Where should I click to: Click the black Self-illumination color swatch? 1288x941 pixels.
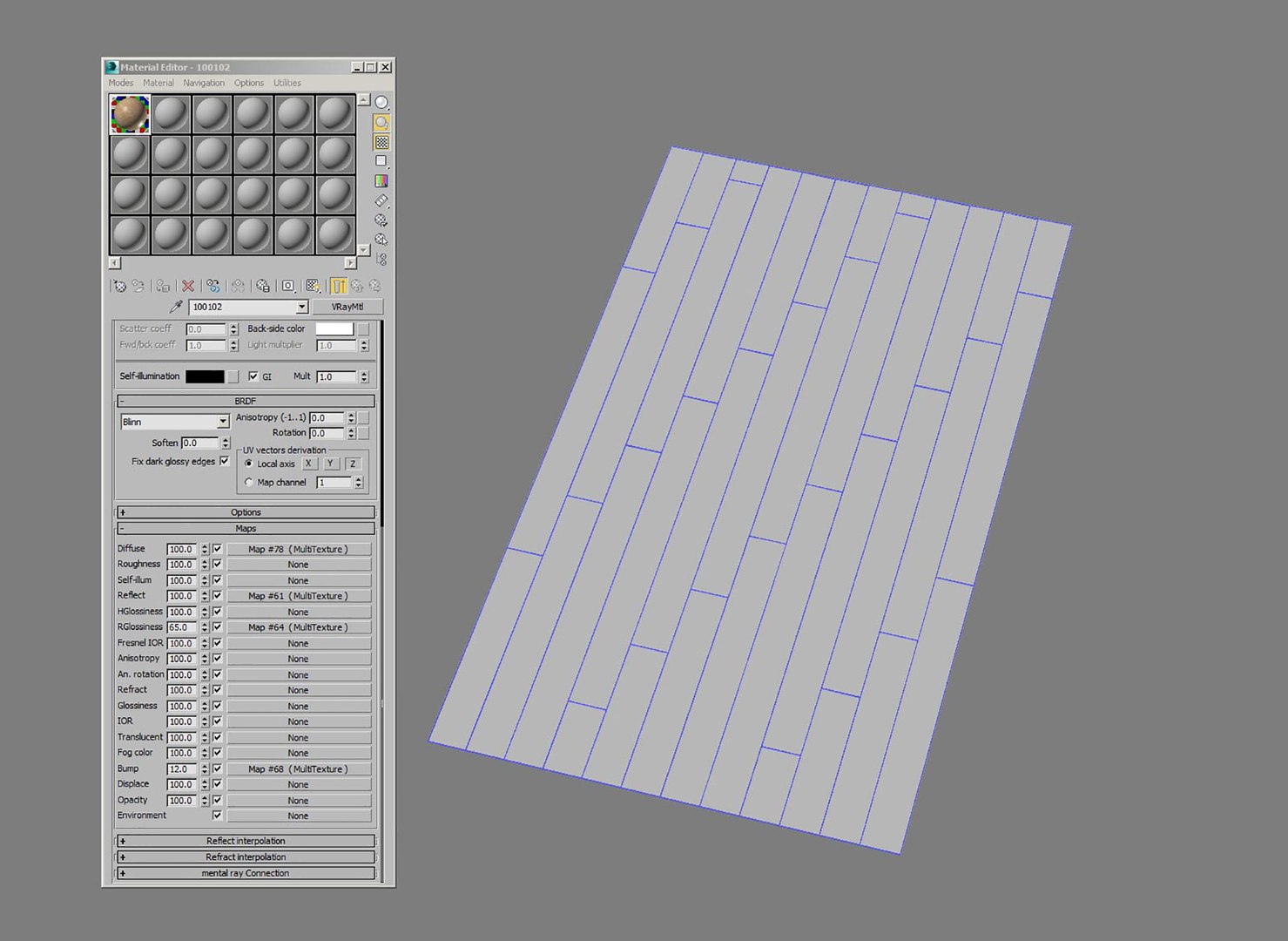click(205, 376)
